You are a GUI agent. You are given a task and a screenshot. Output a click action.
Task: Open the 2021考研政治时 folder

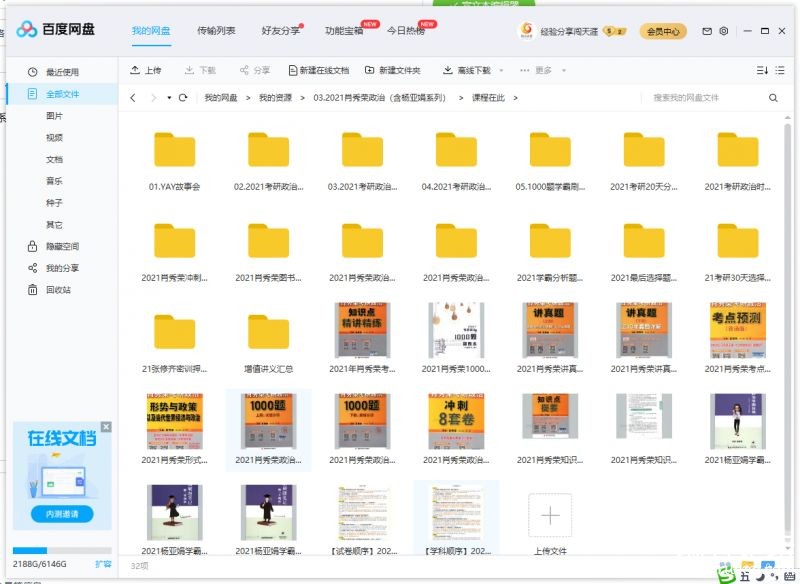click(738, 150)
